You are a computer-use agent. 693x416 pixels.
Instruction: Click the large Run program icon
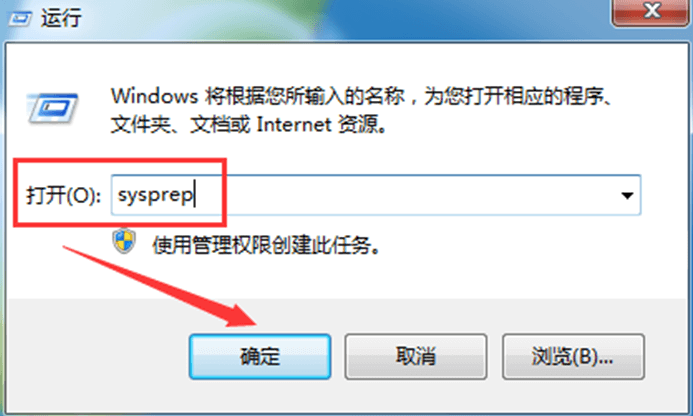[x=53, y=108]
